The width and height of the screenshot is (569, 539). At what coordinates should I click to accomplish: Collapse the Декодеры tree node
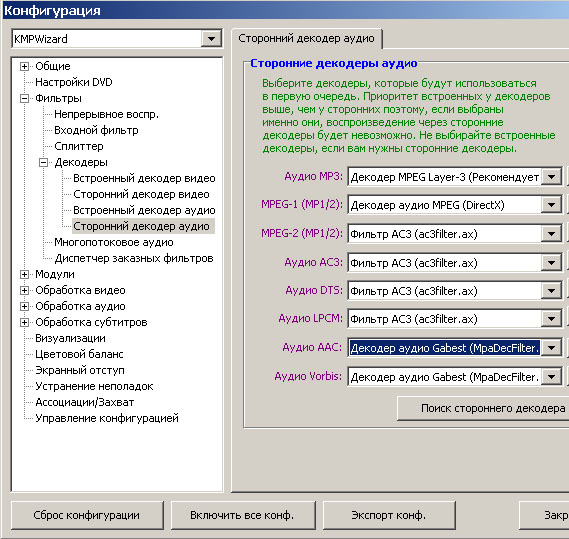coord(43,162)
